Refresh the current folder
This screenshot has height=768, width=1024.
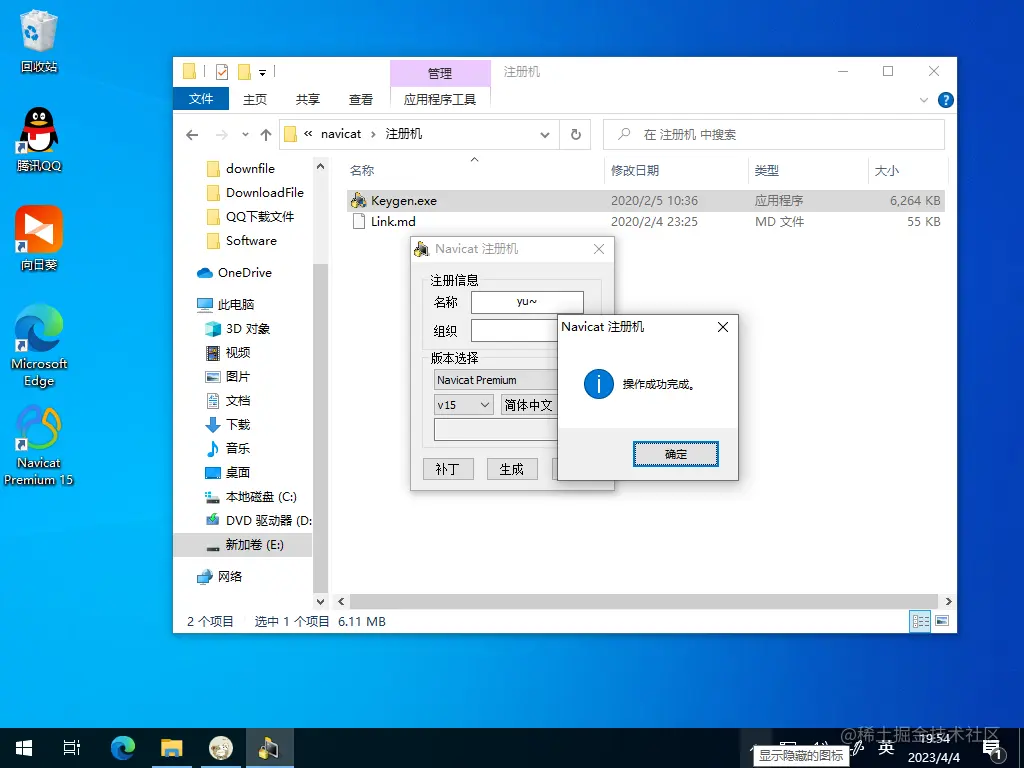[575, 135]
